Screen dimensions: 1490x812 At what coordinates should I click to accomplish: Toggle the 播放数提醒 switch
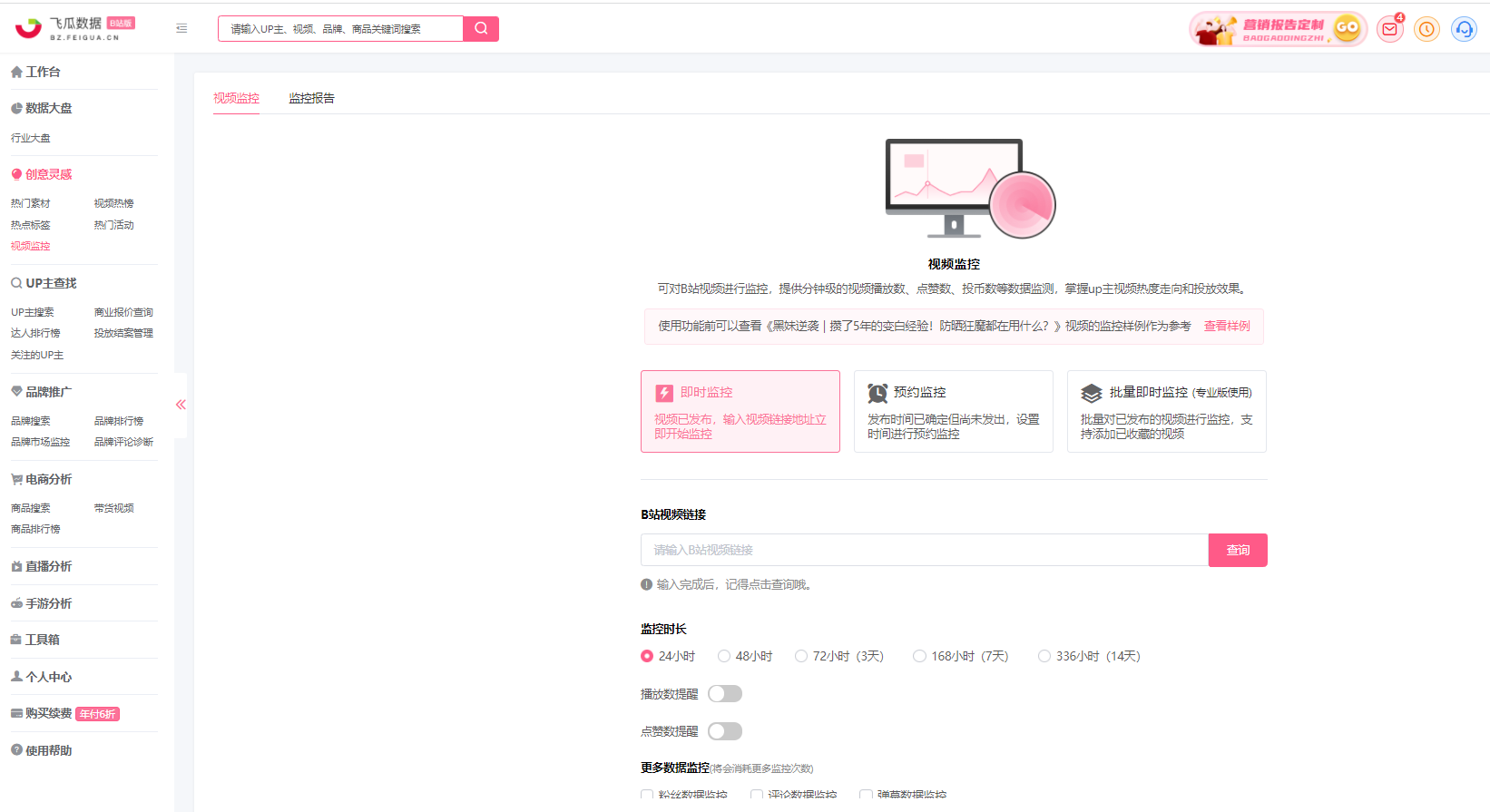click(725, 694)
